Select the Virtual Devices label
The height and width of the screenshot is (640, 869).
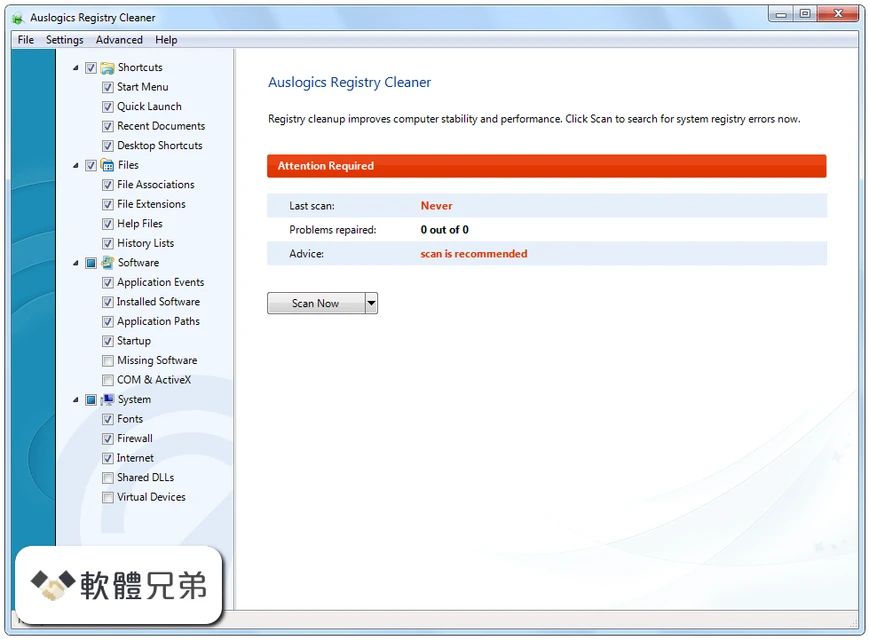click(151, 497)
